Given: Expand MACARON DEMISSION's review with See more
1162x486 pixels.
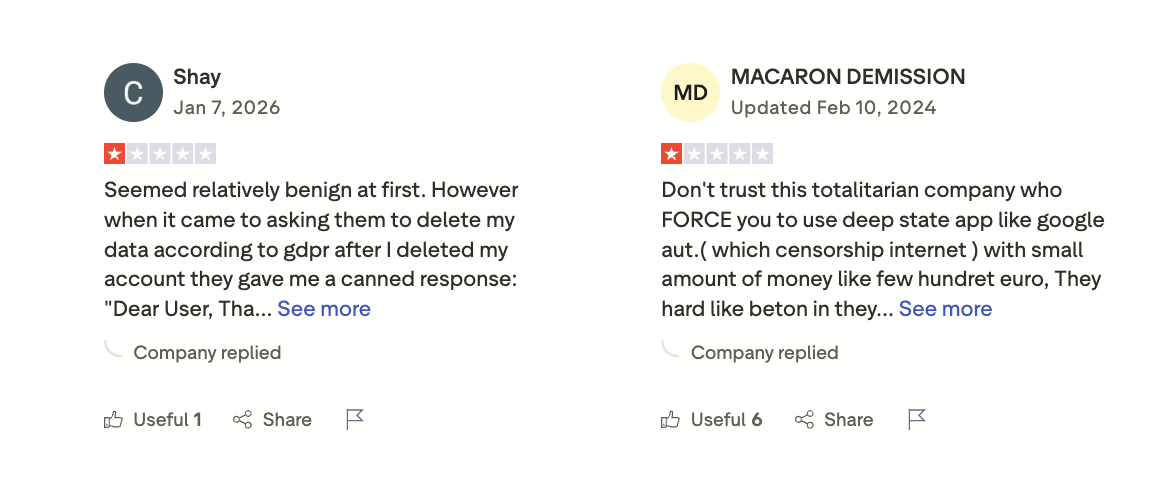Looking at the screenshot, I should 945,309.
